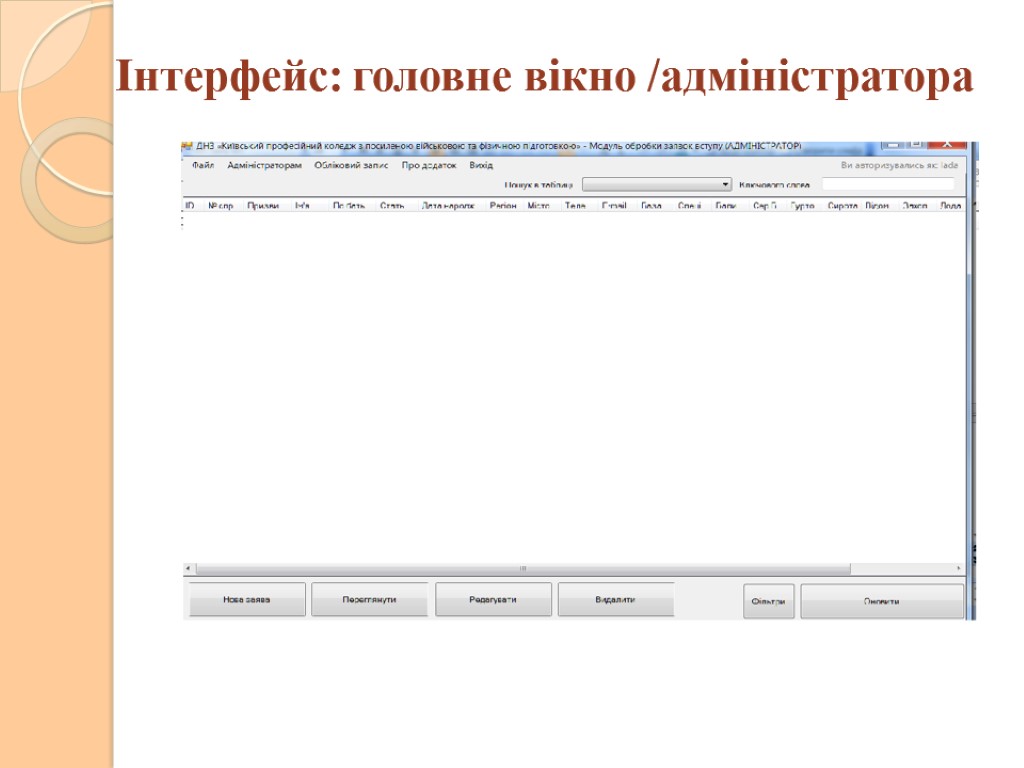Sort by the База column header
Screen dimensions: 1024x768
click(x=652, y=206)
